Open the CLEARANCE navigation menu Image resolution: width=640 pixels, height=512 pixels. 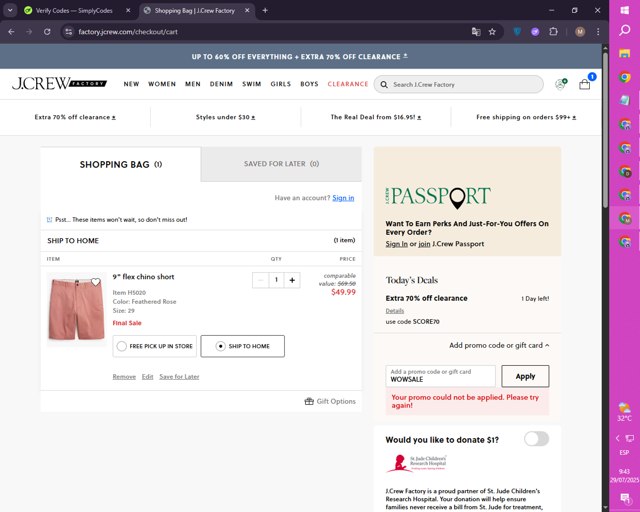348,84
